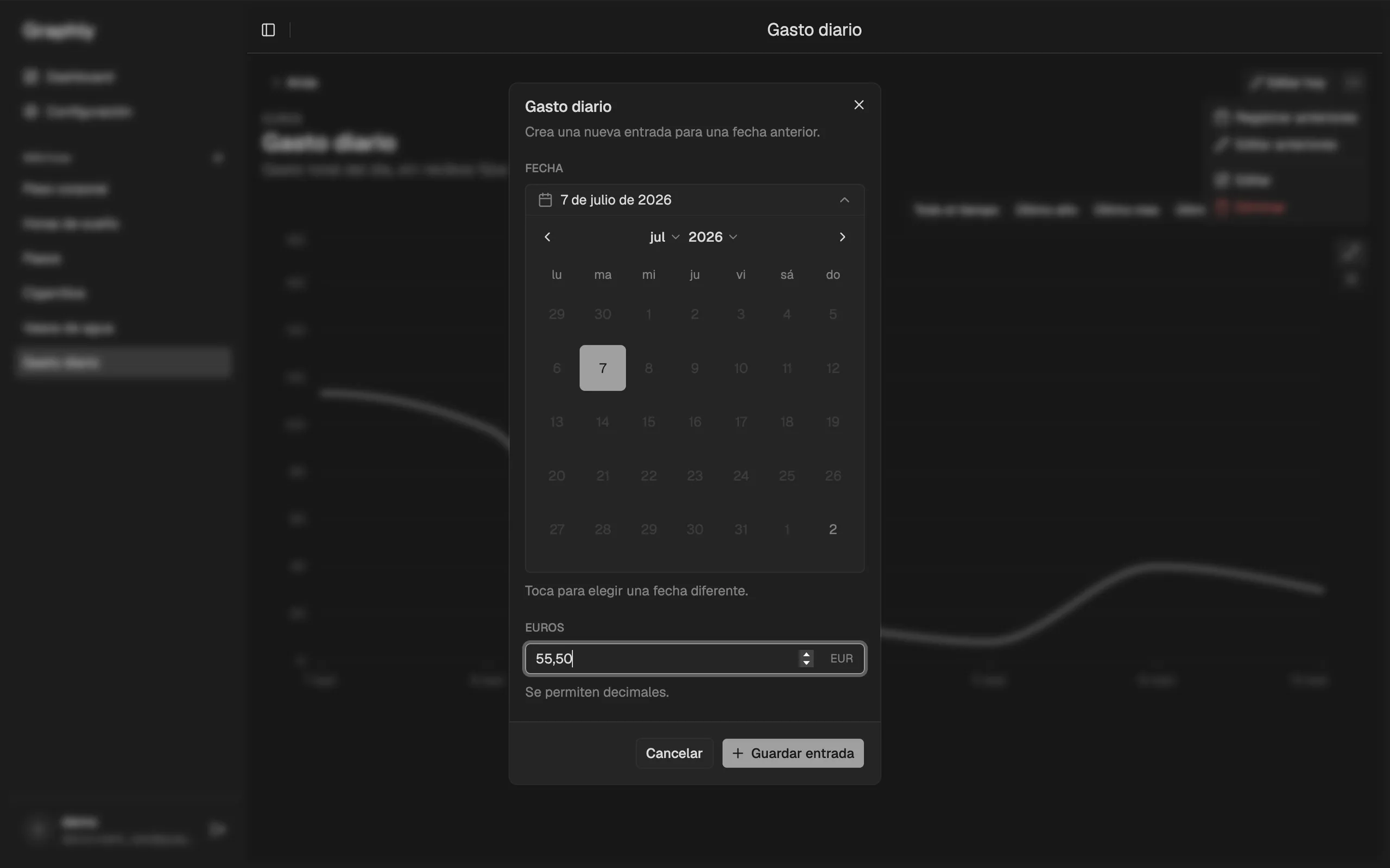This screenshot has width=1390, height=868.
Task: Click the 'sá' weekday header
Action: pos(787,275)
